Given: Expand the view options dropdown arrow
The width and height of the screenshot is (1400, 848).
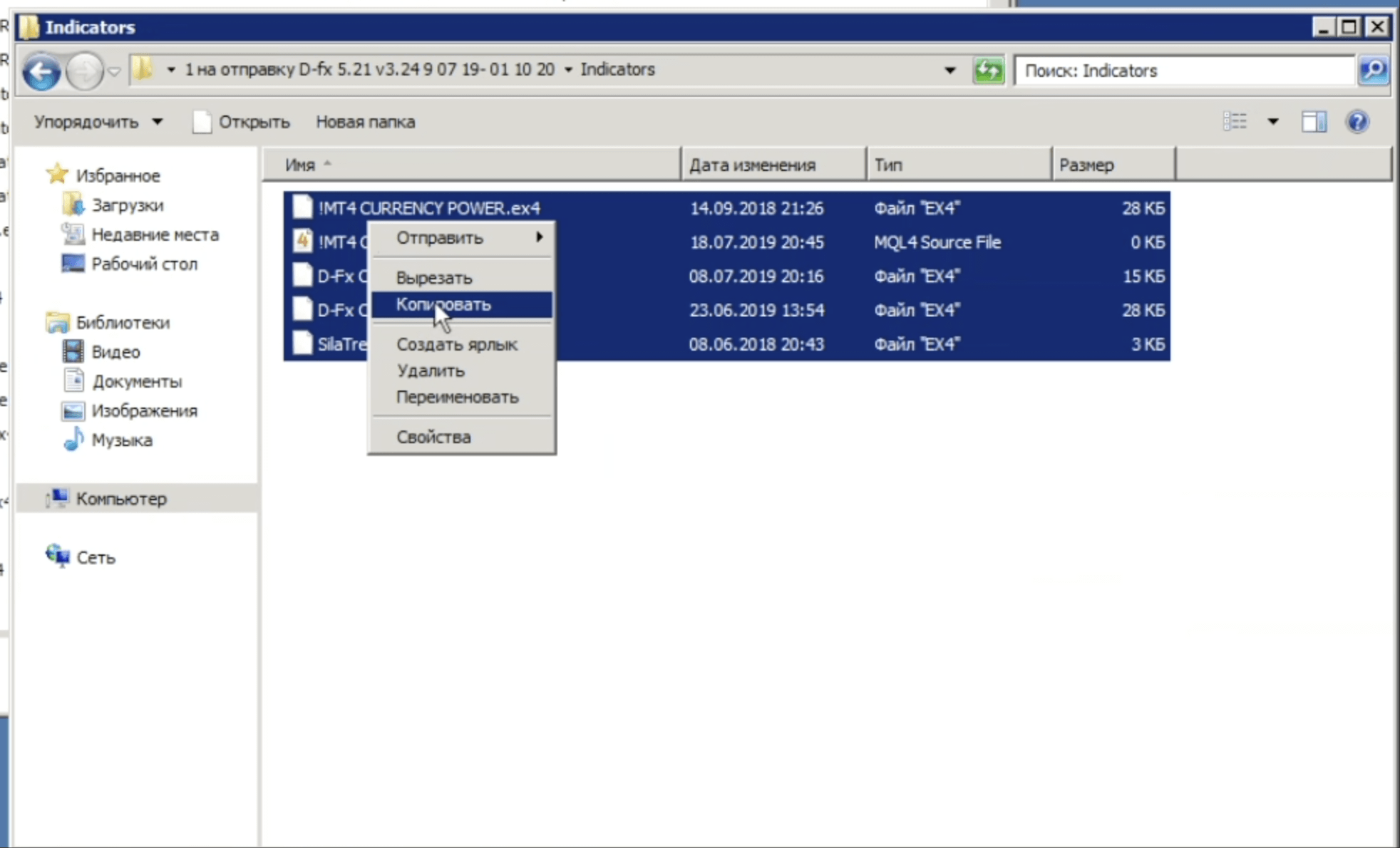Looking at the screenshot, I should [1272, 122].
